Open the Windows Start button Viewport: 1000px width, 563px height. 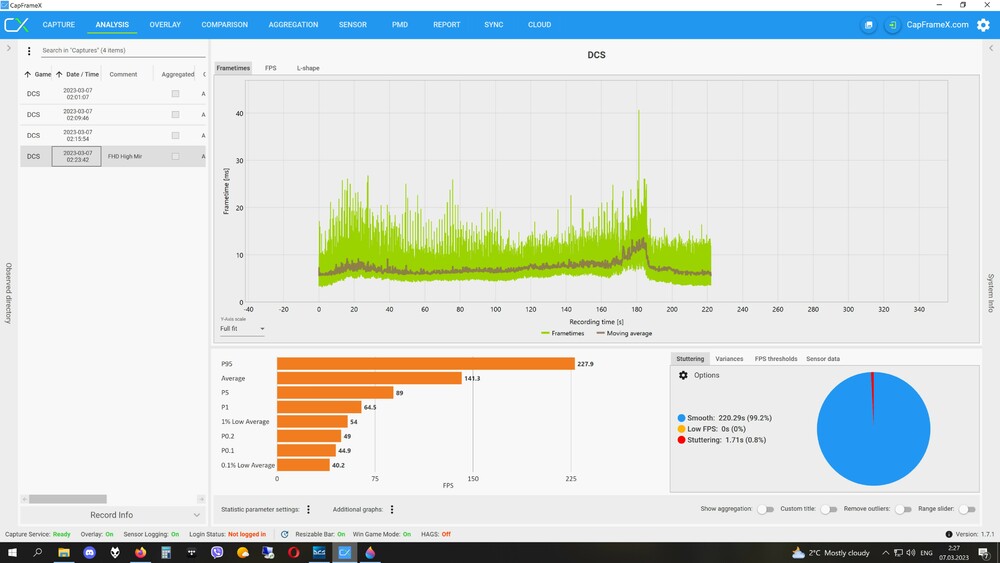[12, 553]
